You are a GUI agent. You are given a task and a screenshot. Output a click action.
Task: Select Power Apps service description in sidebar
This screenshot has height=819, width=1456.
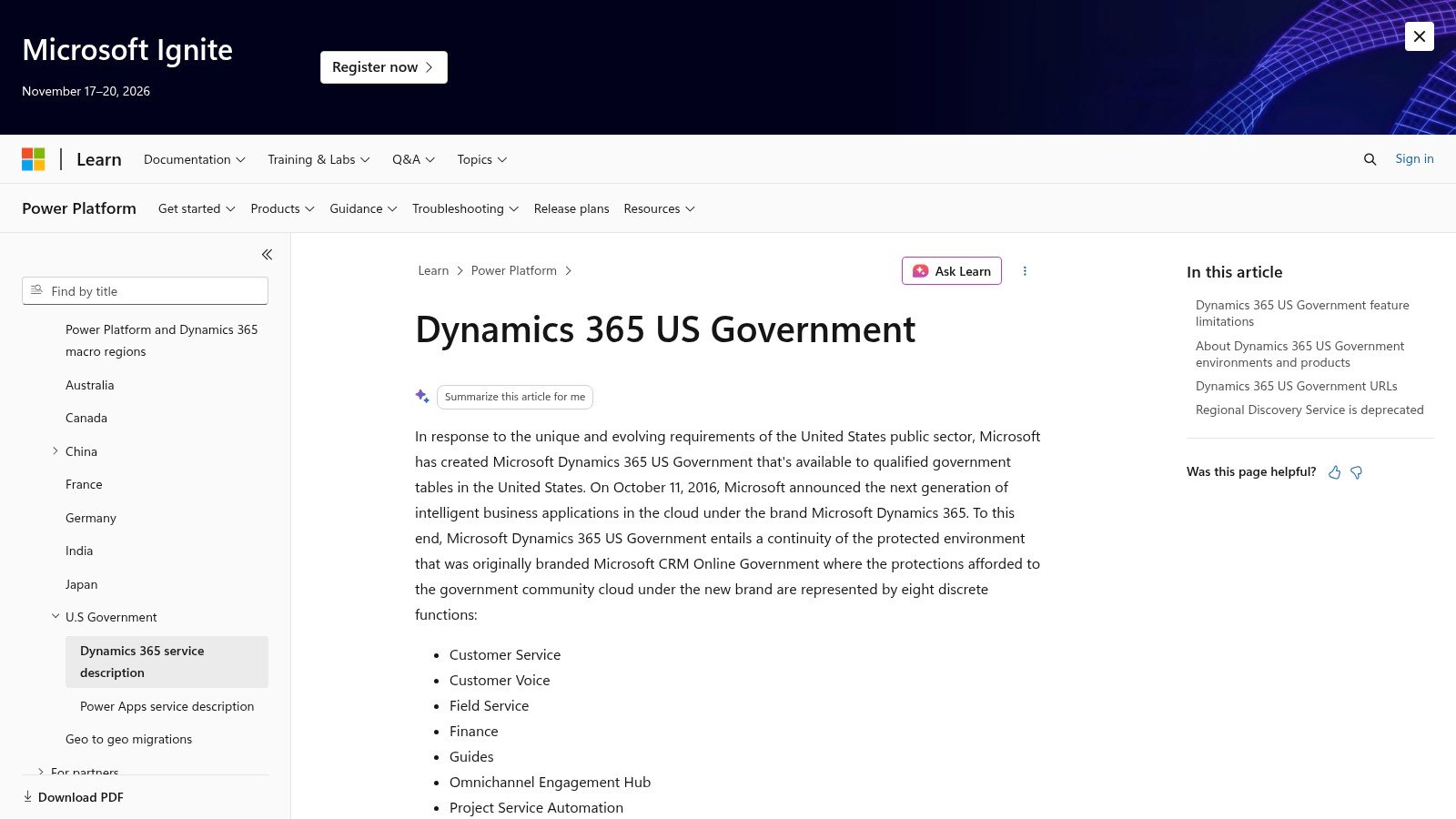[167, 706]
